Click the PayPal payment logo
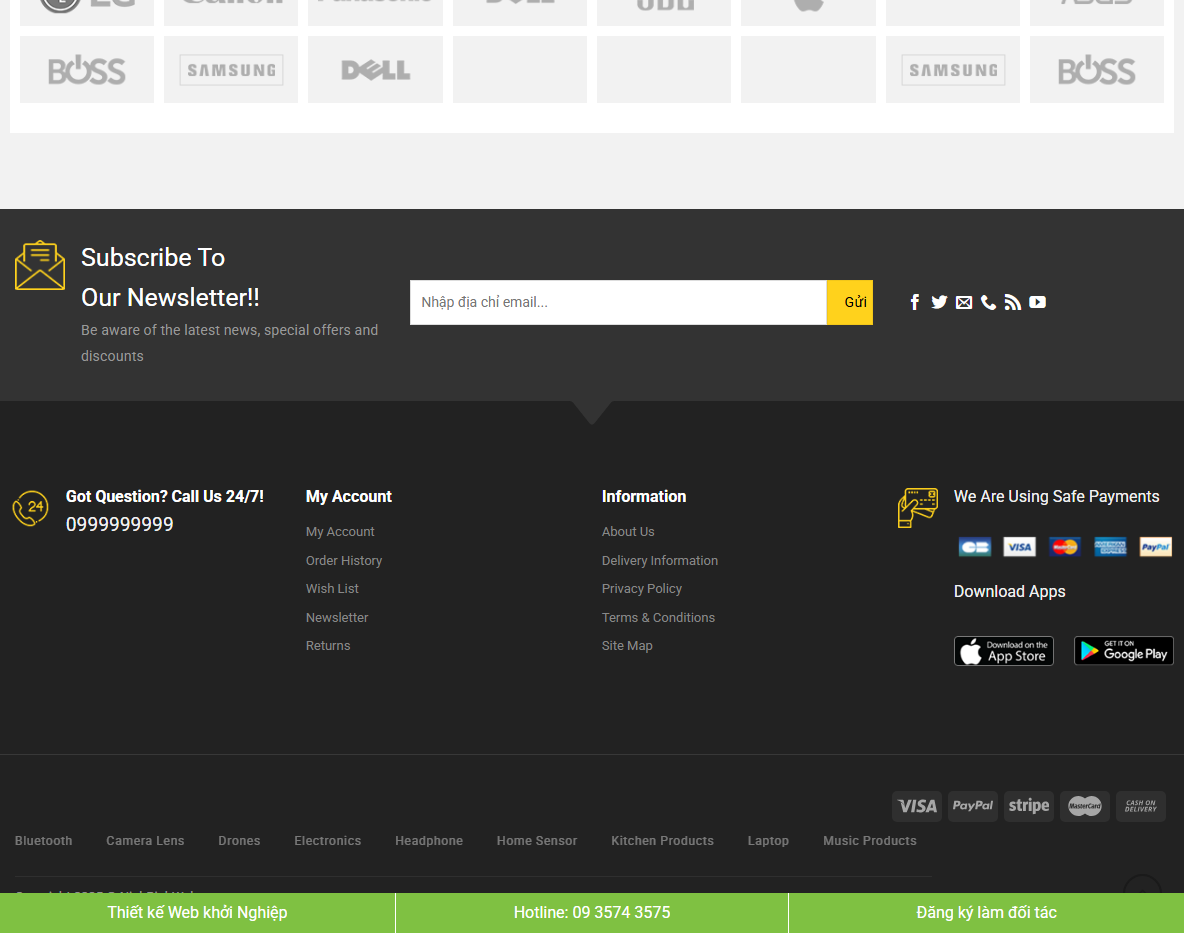The height and width of the screenshot is (933, 1184). (972, 806)
